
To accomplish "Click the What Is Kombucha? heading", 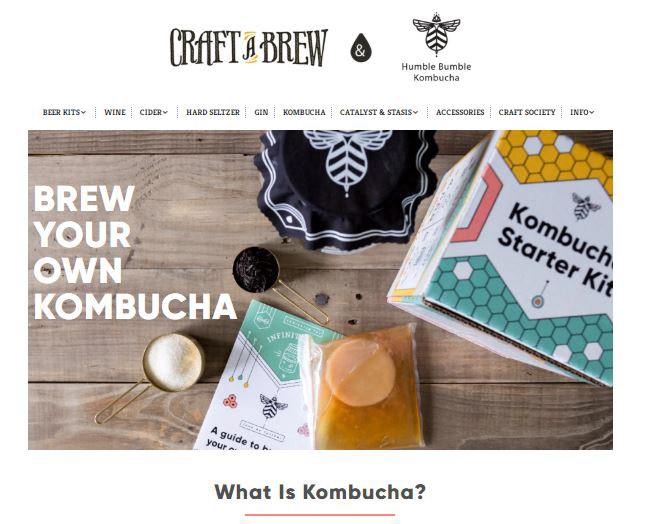I will click(320, 492).
